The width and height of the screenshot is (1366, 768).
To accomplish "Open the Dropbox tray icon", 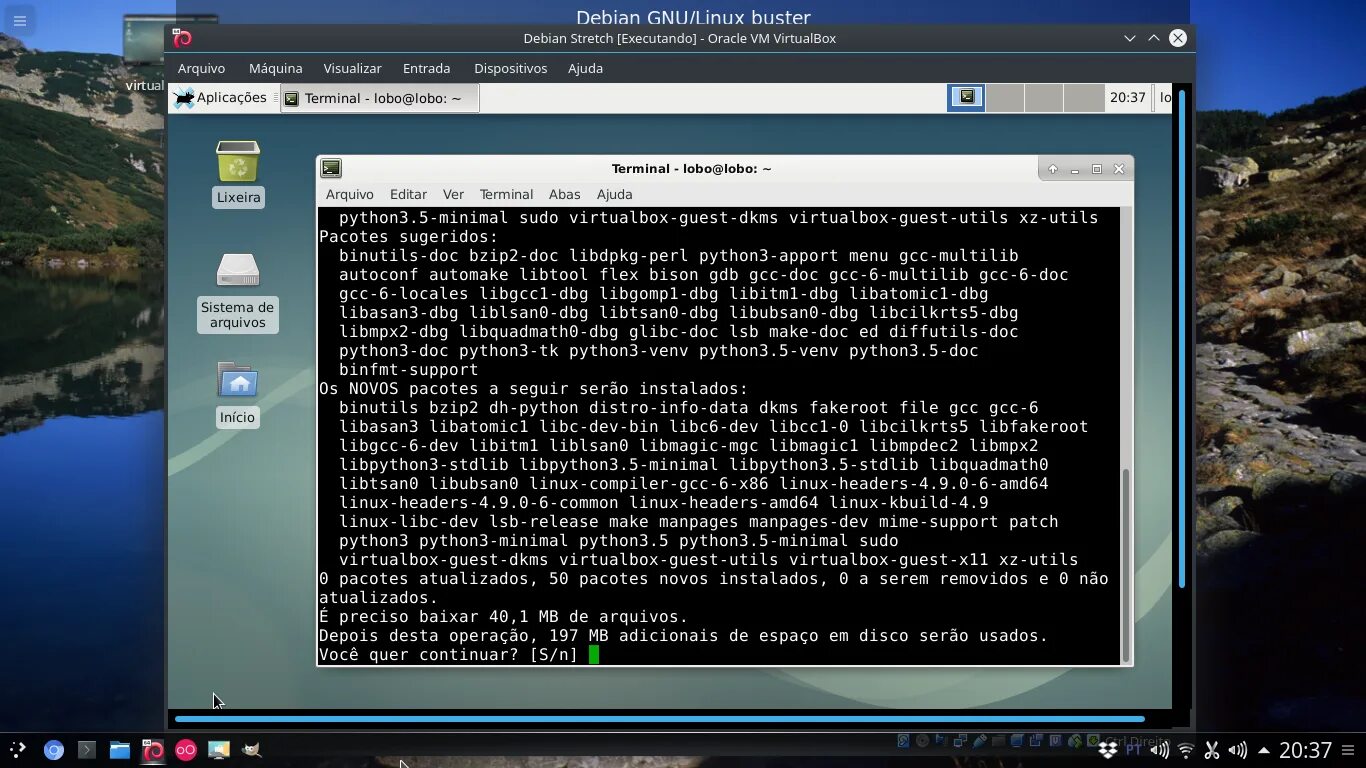I will pyautogui.click(x=1108, y=750).
